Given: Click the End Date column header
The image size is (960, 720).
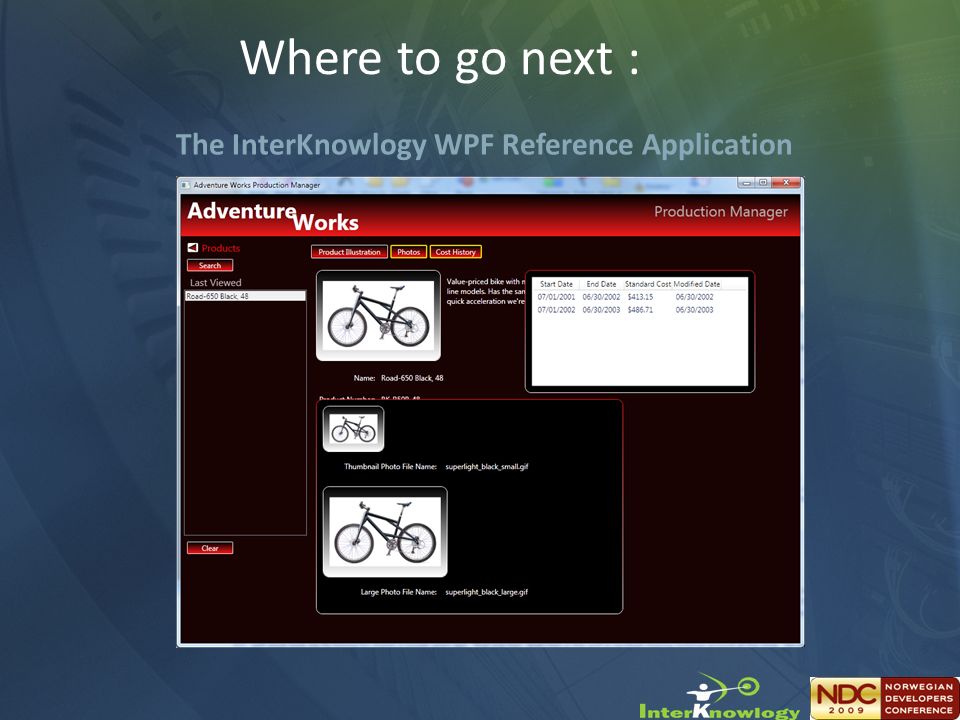Looking at the screenshot, I should tap(601, 284).
